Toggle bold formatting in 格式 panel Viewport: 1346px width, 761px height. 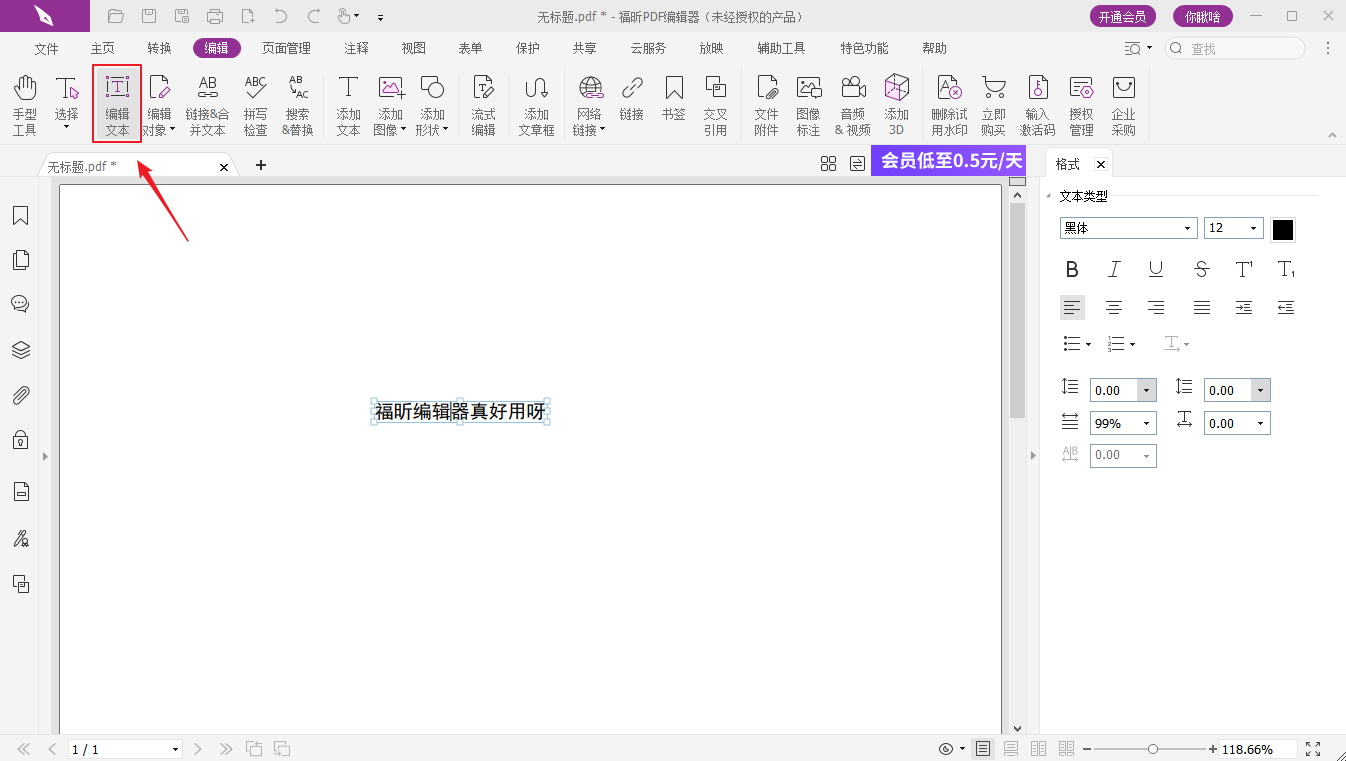point(1072,269)
